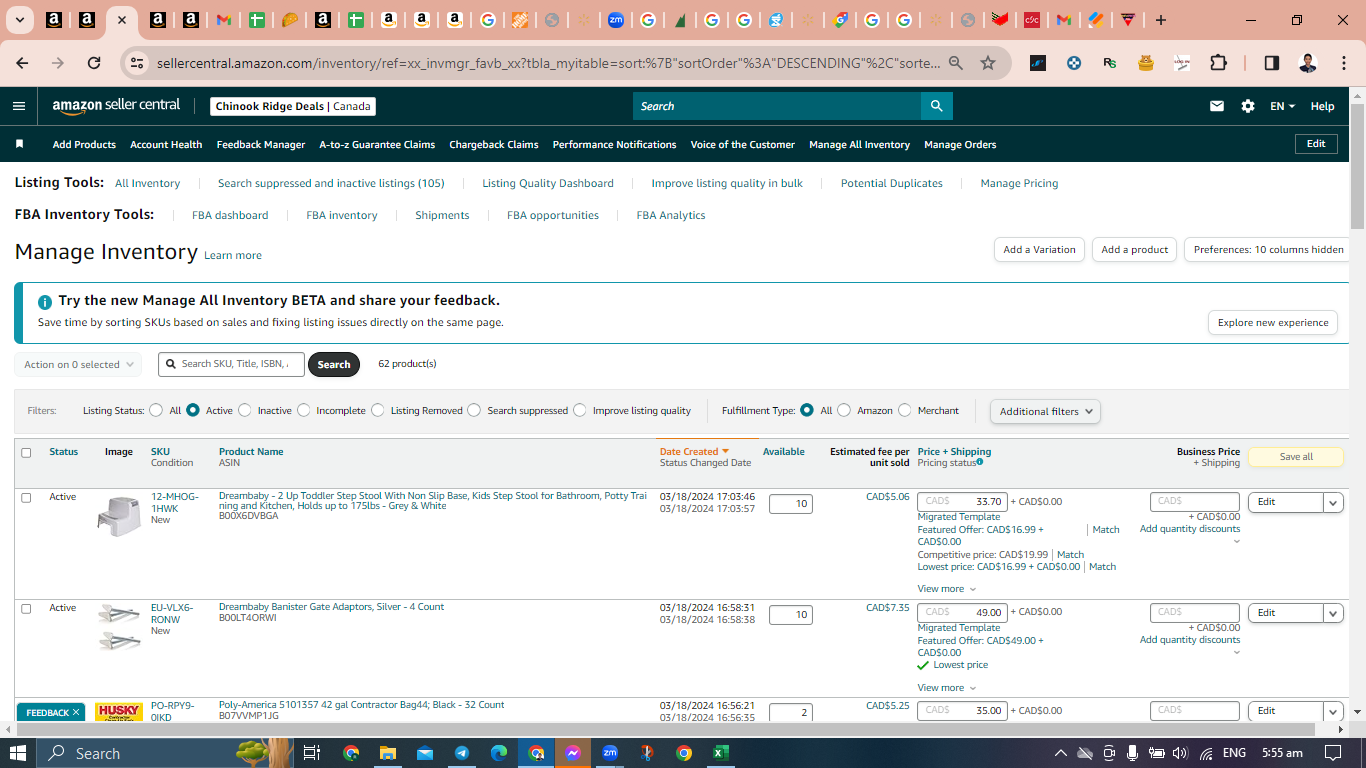This screenshot has width=1366, height=768.
Task: Open Edit dropdown arrow for gate adaptors row
Action: (1333, 613)
